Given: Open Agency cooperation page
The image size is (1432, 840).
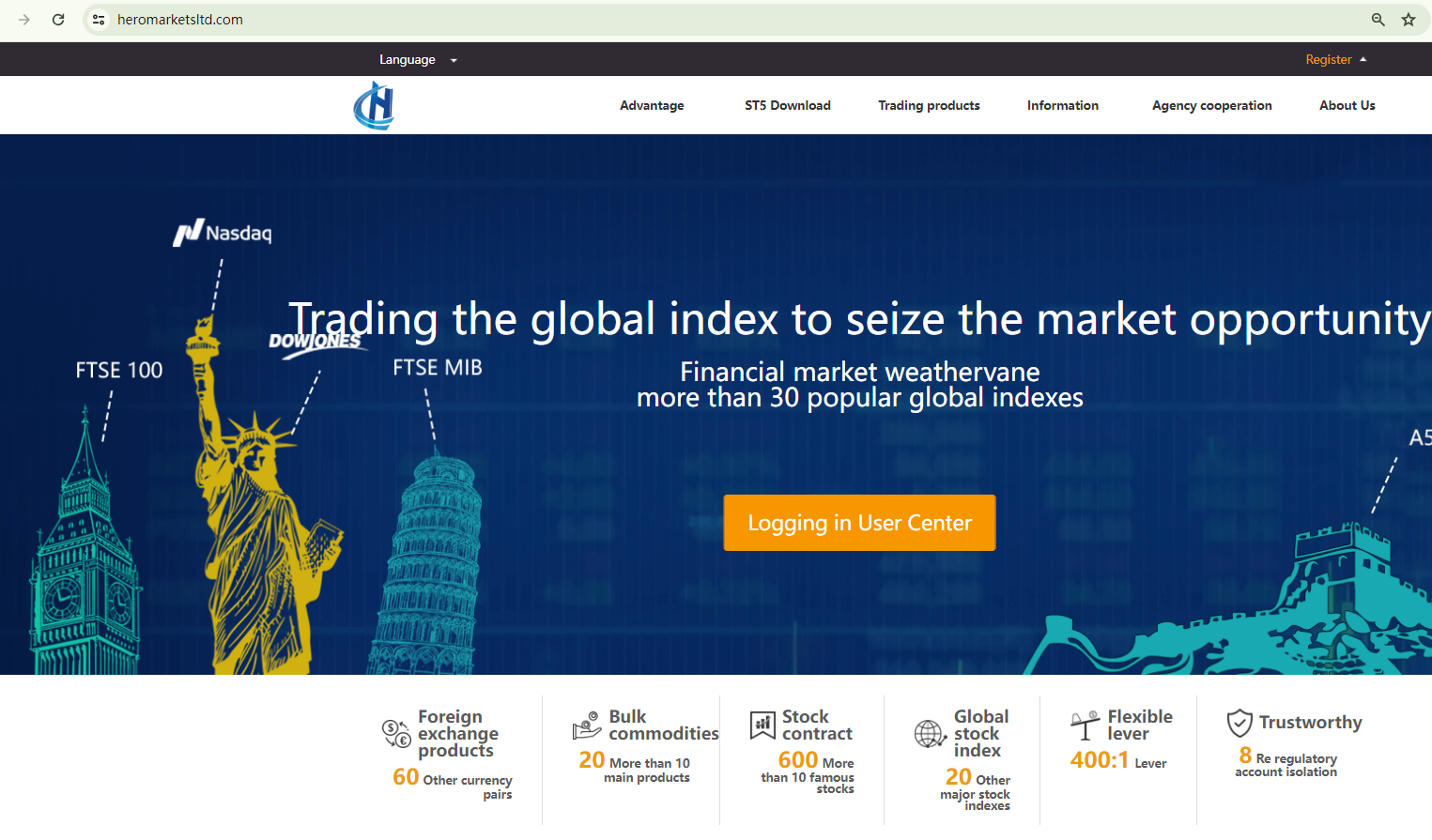Looking at the screenshot, I should (x=1212, y=105).
